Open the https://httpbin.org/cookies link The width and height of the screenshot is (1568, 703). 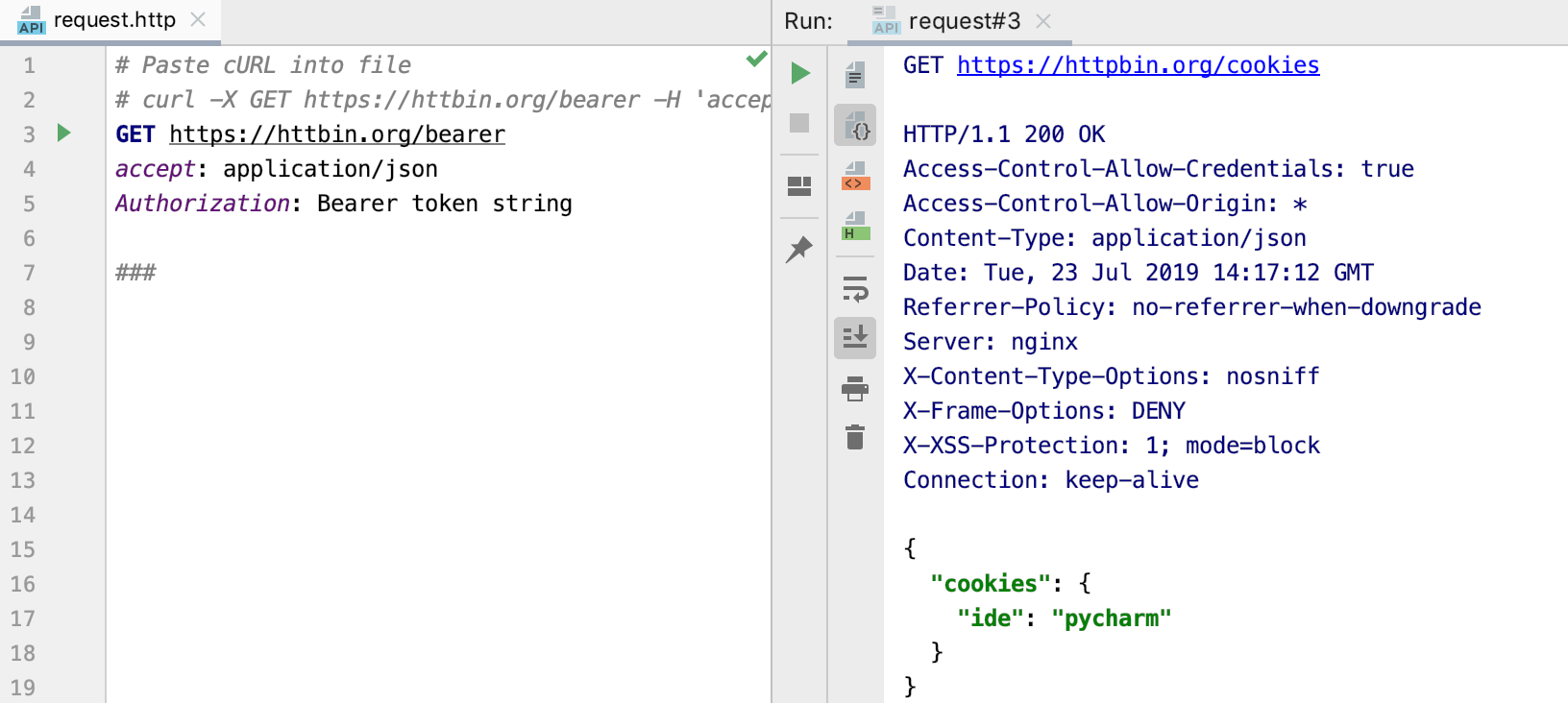[x=1138, y=65]
